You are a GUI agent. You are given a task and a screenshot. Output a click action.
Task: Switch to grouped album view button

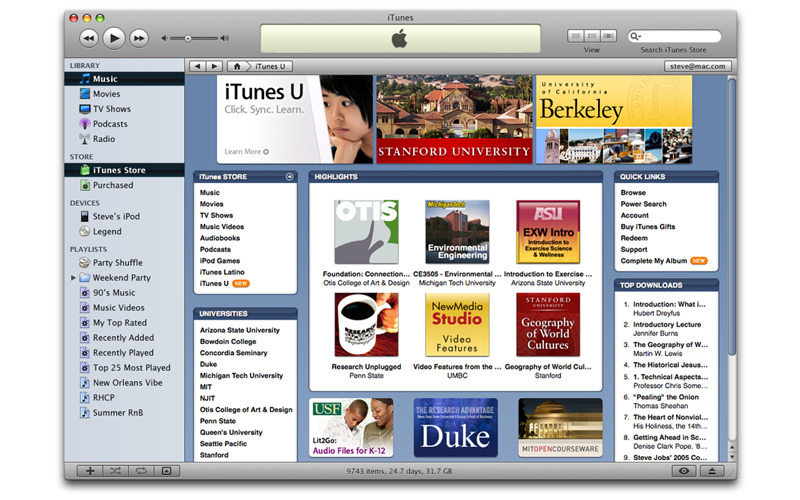click(592, 36)
